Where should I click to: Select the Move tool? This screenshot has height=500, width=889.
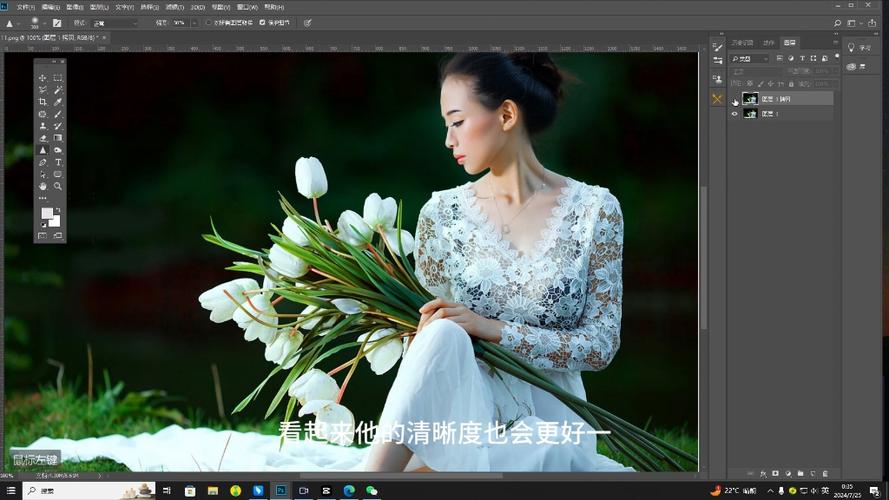coord(43,78)
